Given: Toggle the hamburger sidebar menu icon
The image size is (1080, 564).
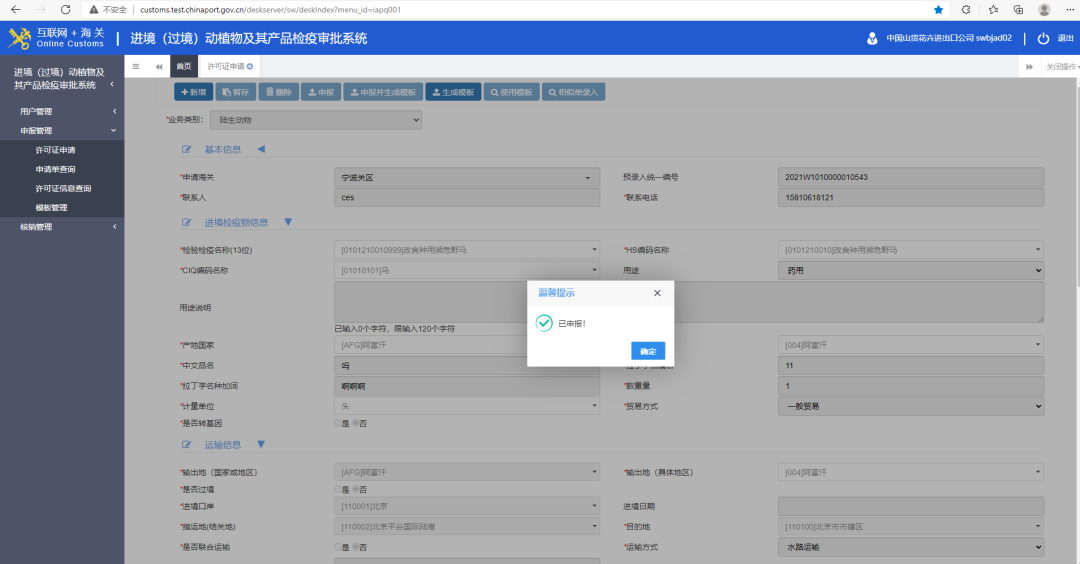Looking at the screenshot, I should point(136,67).
